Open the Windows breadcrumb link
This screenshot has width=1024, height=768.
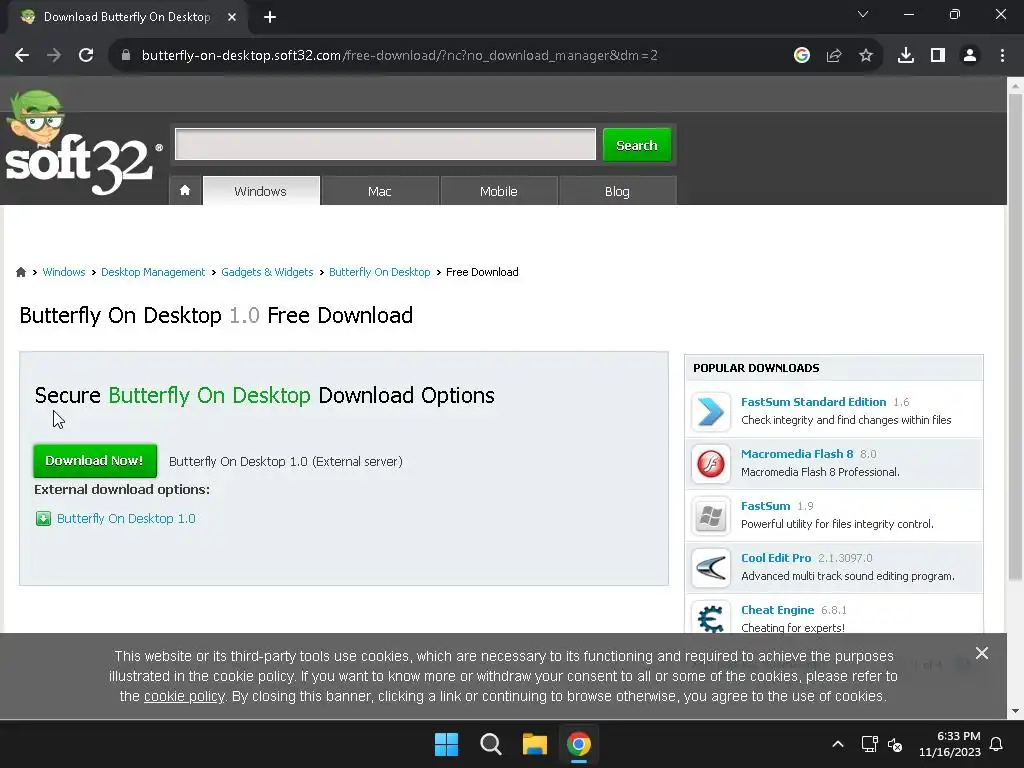[64, 272]
